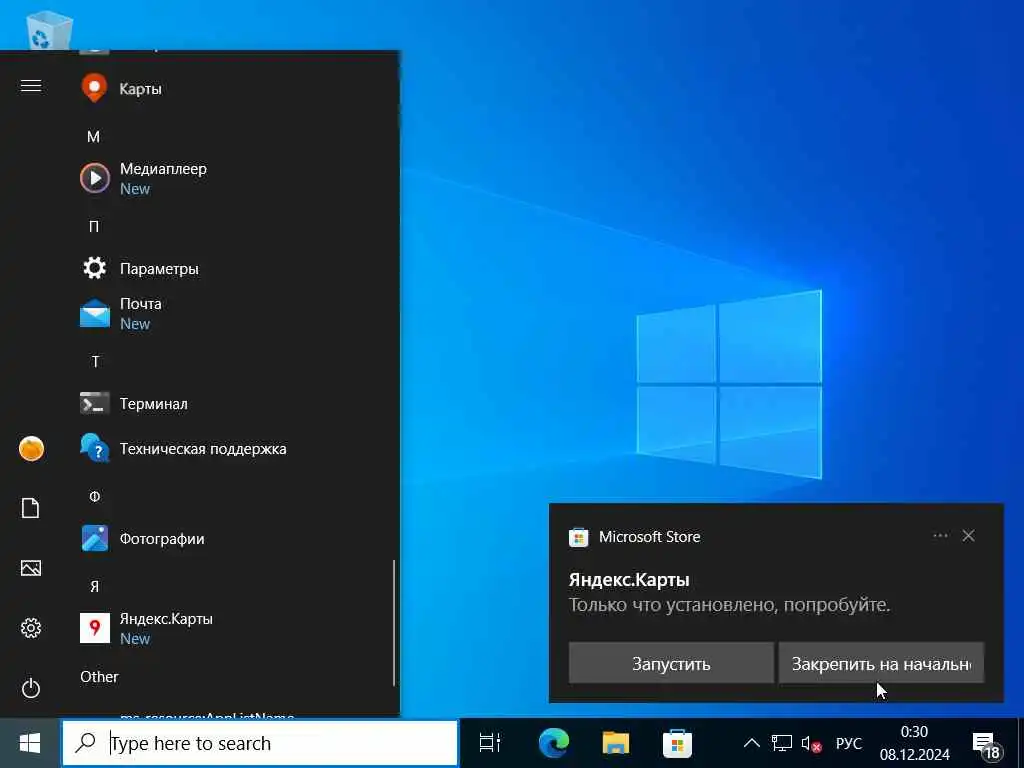
Task: Open Documents from Start sidebar
Action: tap(31, 508)
